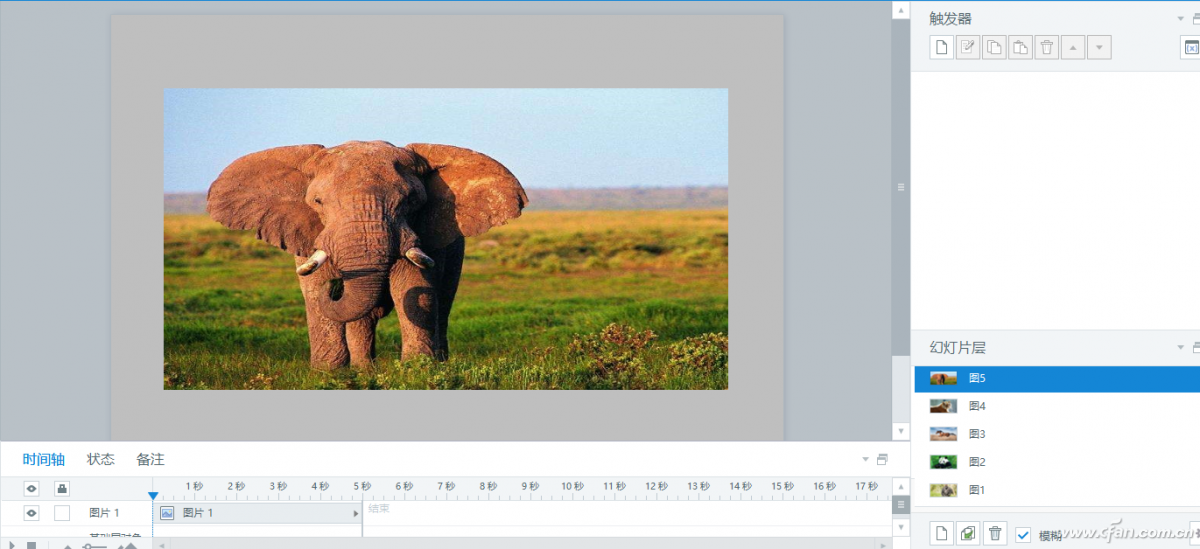
Task: Open timeline panel options dropdown arrow
Action: coord(866,459)
